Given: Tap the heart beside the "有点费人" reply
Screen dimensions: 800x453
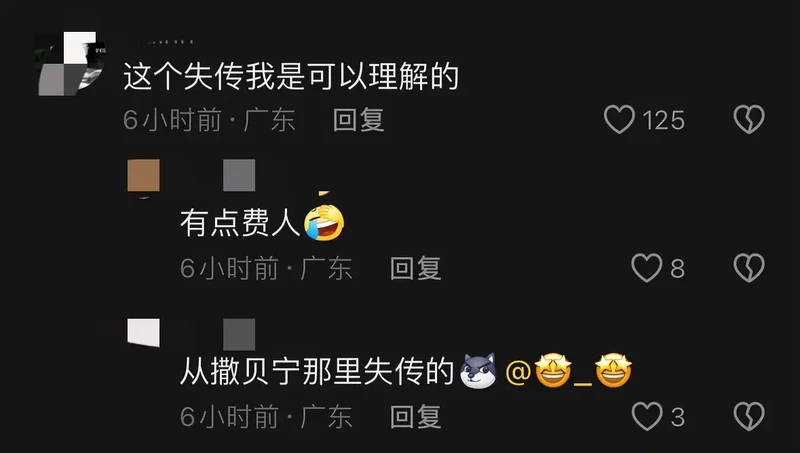Looking at the screenshot, I should coord(646,268).
